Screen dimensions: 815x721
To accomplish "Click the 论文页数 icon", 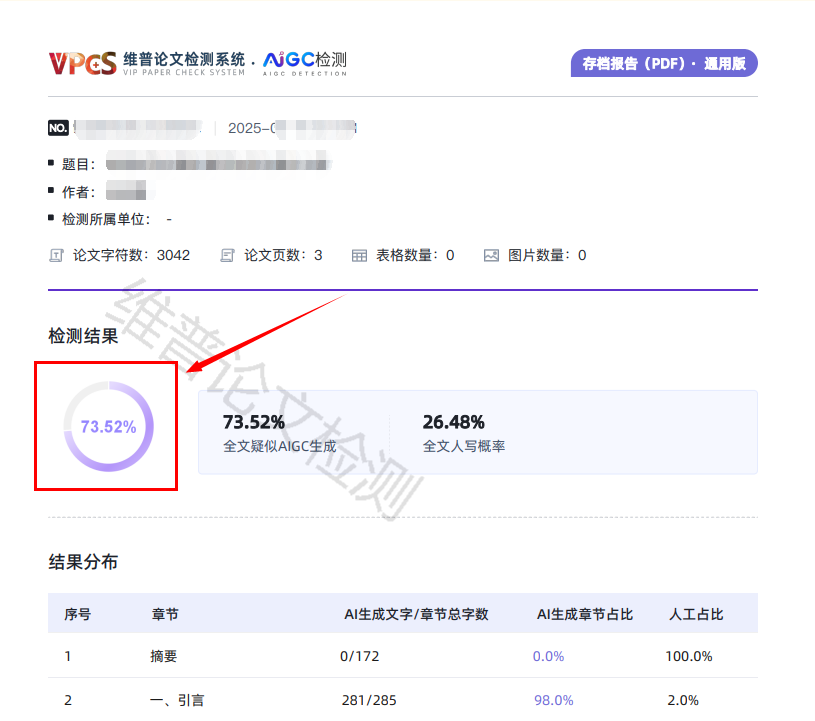I will [227, 255].
